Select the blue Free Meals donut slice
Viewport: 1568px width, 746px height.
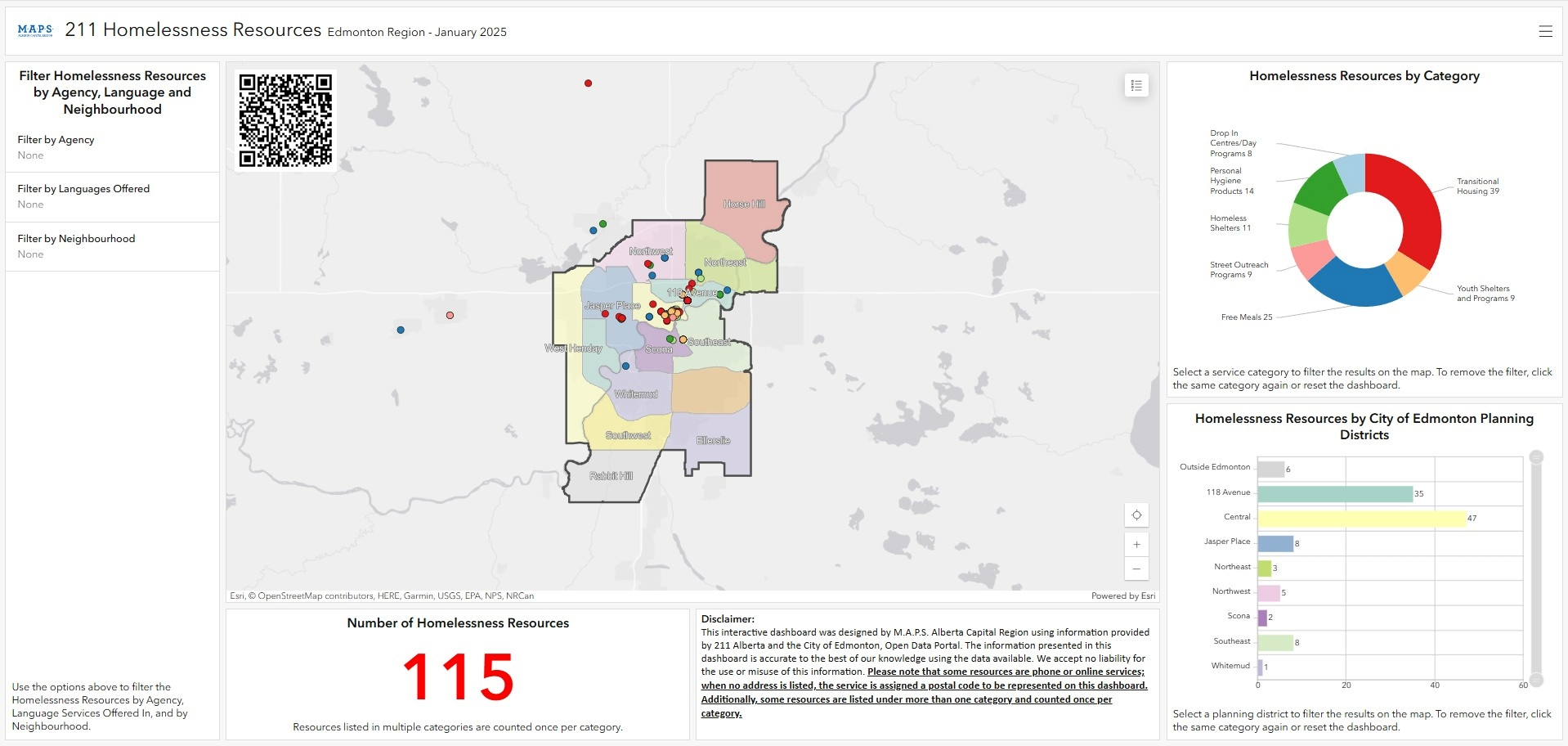1355,284
